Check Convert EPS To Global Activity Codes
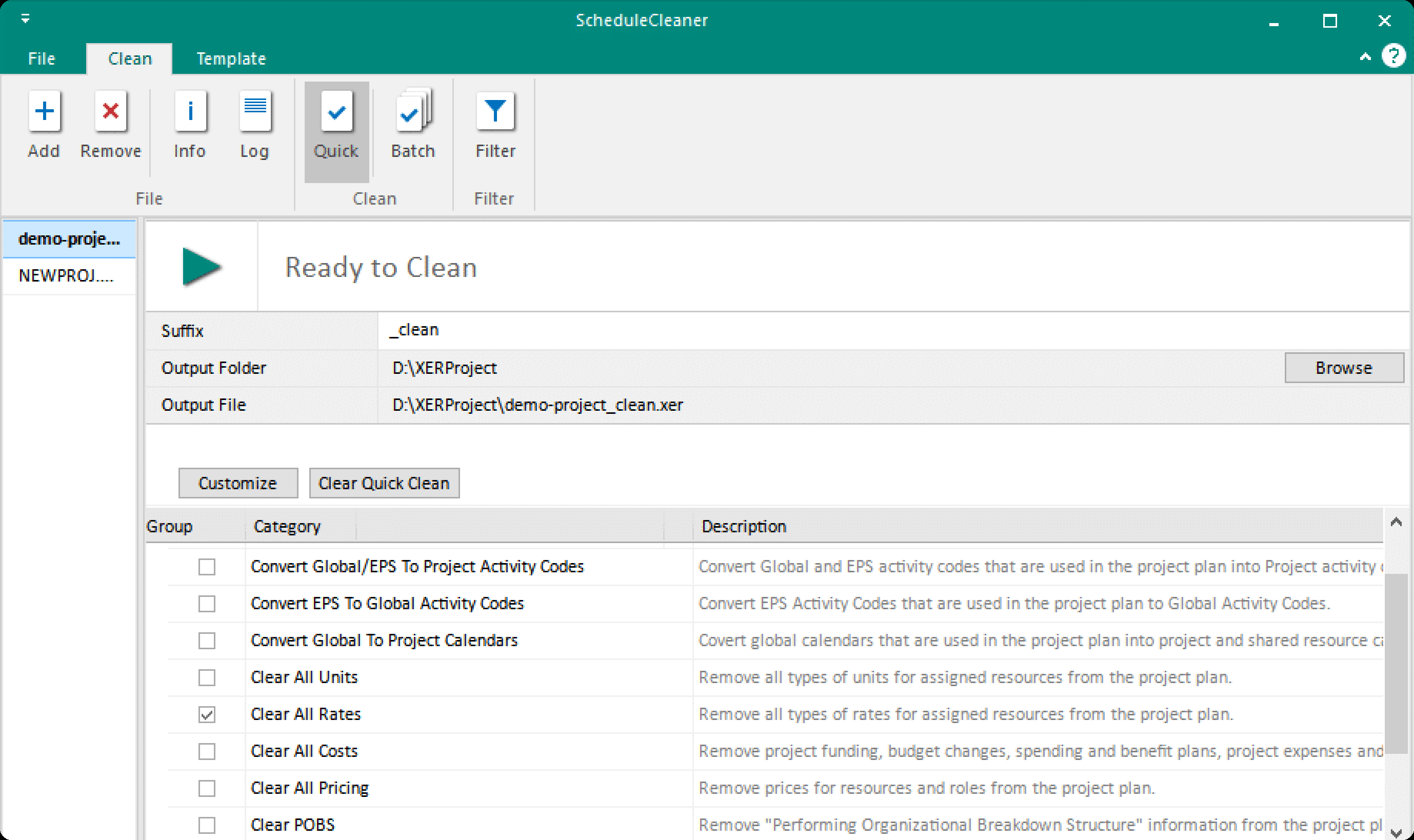Screen dimensions: 1414x840 [207, 604]
